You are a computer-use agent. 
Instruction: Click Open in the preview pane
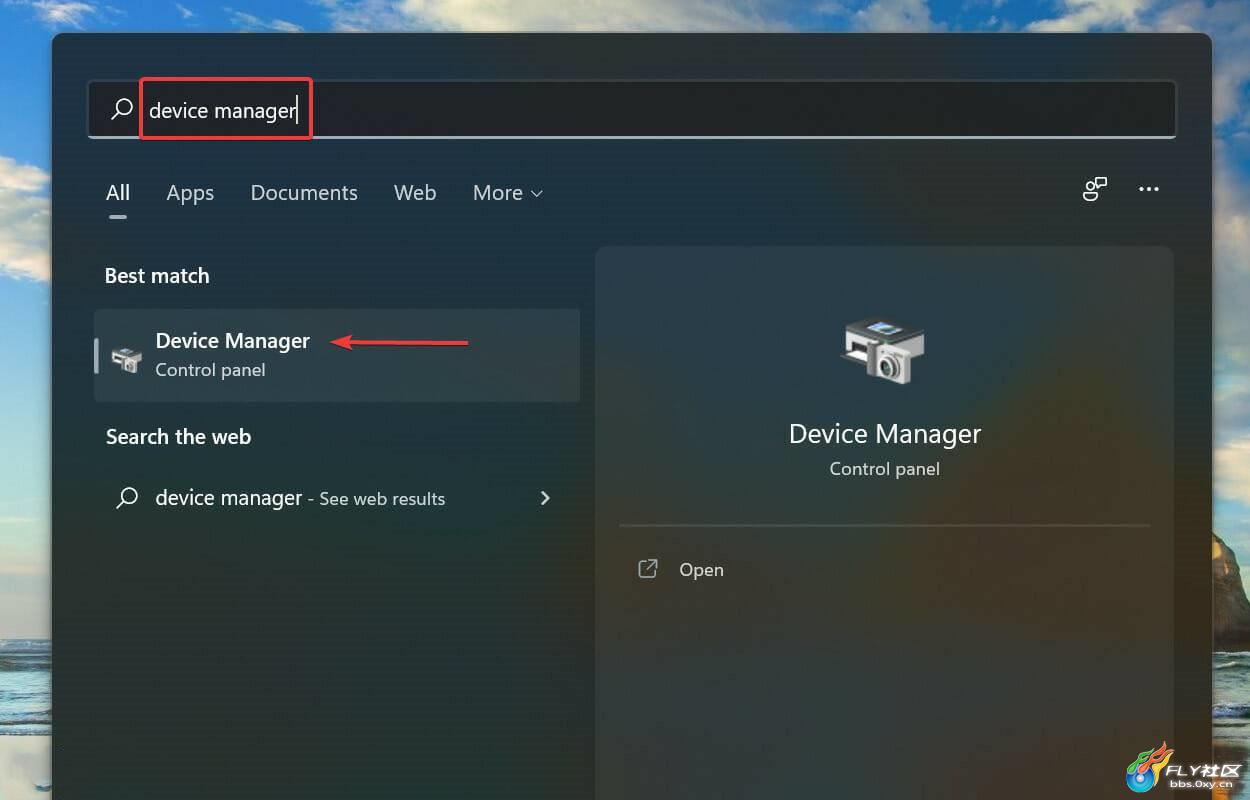click(701, 570)
